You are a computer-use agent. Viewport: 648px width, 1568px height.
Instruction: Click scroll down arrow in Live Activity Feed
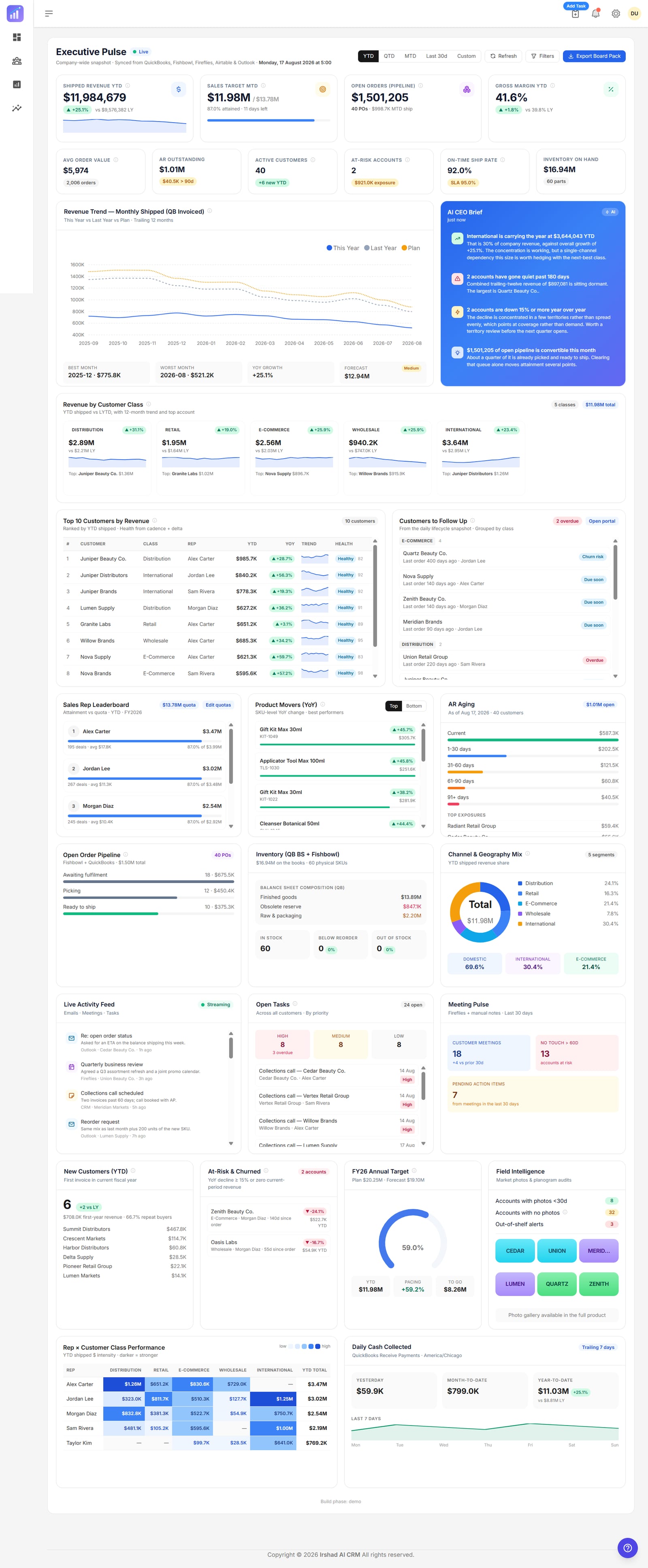coord(231,1144)
